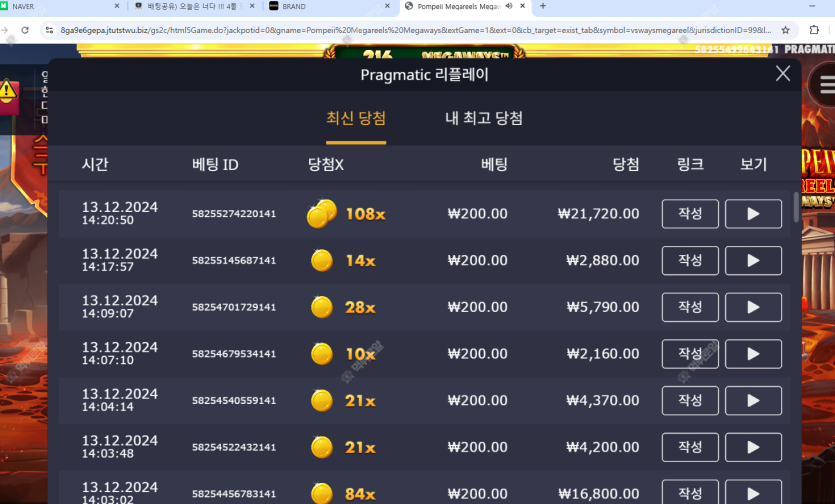This screenshot has width=835, height=504.
Task: Click the address bar URL field
Action: 415,30
